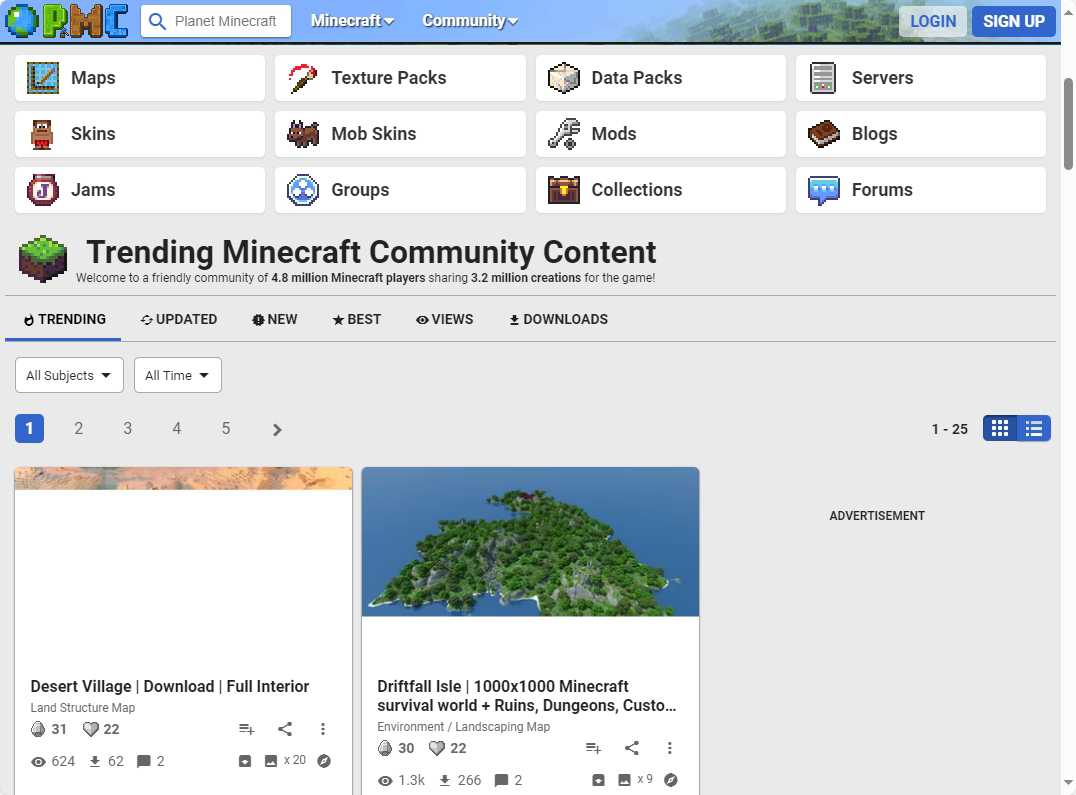Open Mob Skins animal icon
1076x795 pixels.
303,134
